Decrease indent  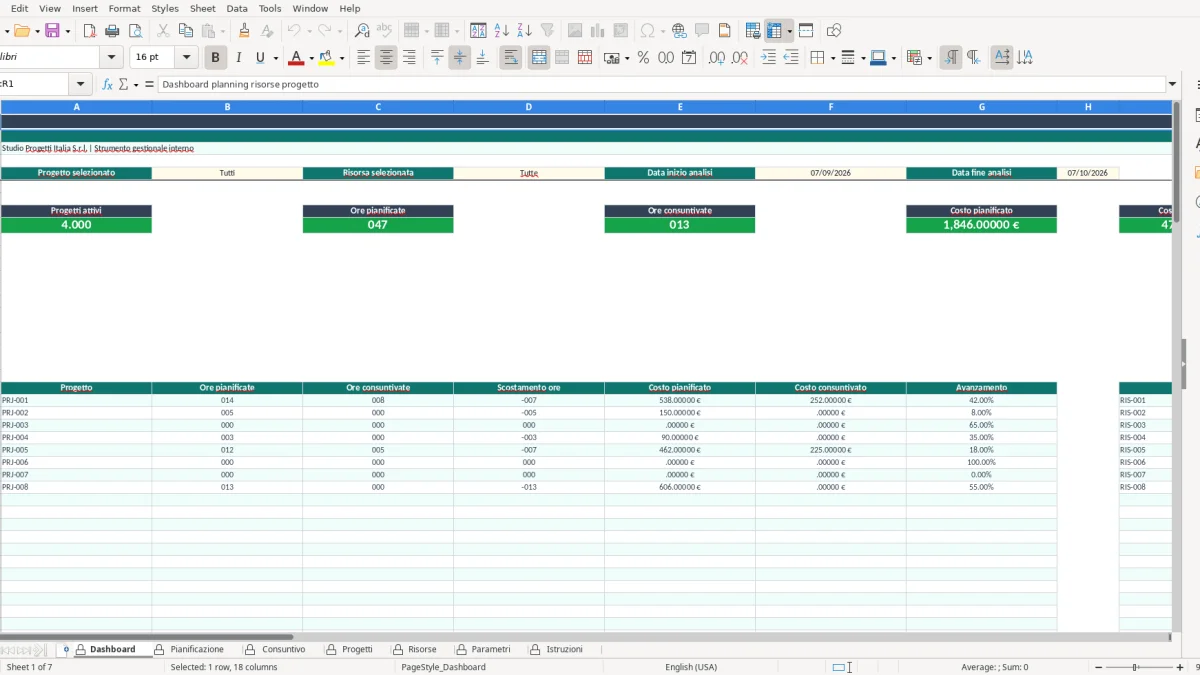(x=791, y=58)
